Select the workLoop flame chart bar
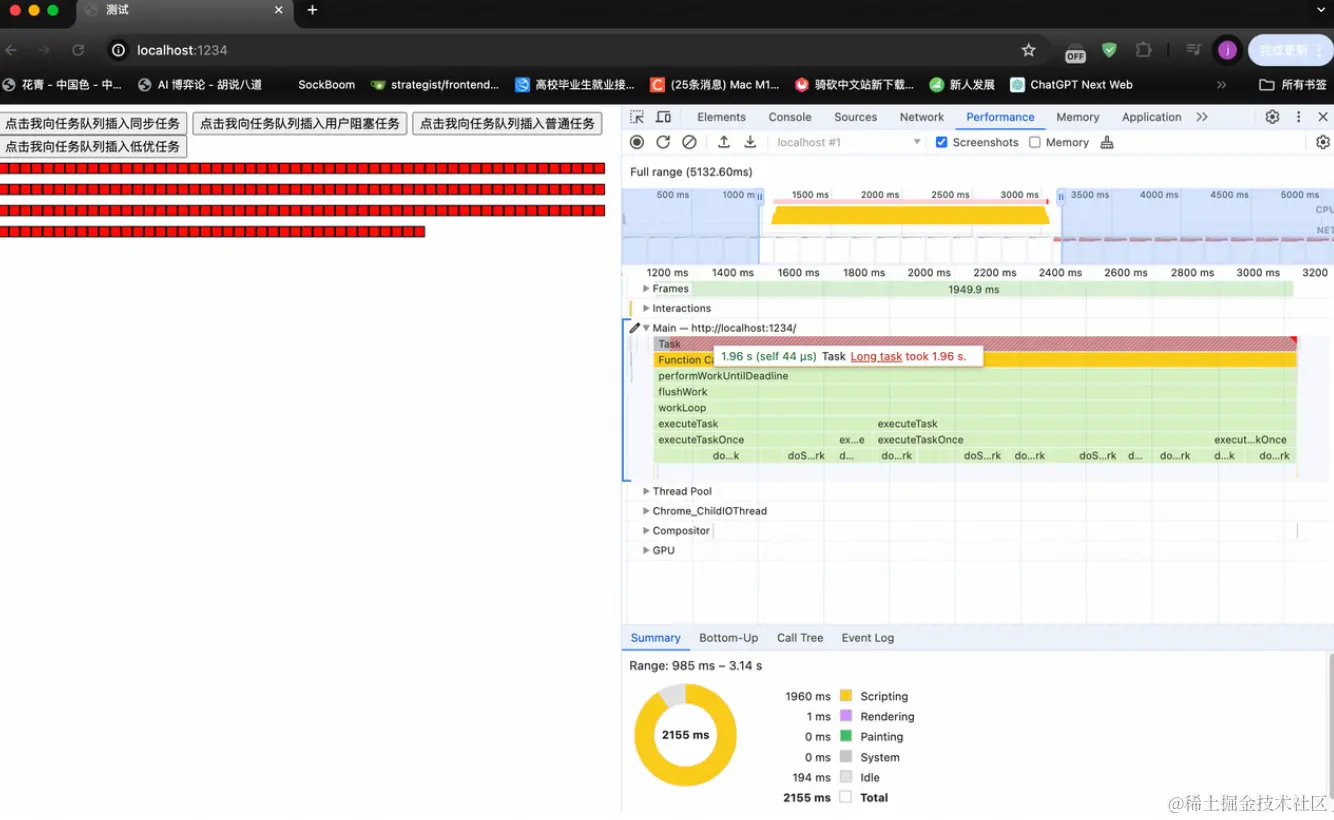The width and height of the screenshot is (1334, 820). pyautogui.click(x=976, y=408)
